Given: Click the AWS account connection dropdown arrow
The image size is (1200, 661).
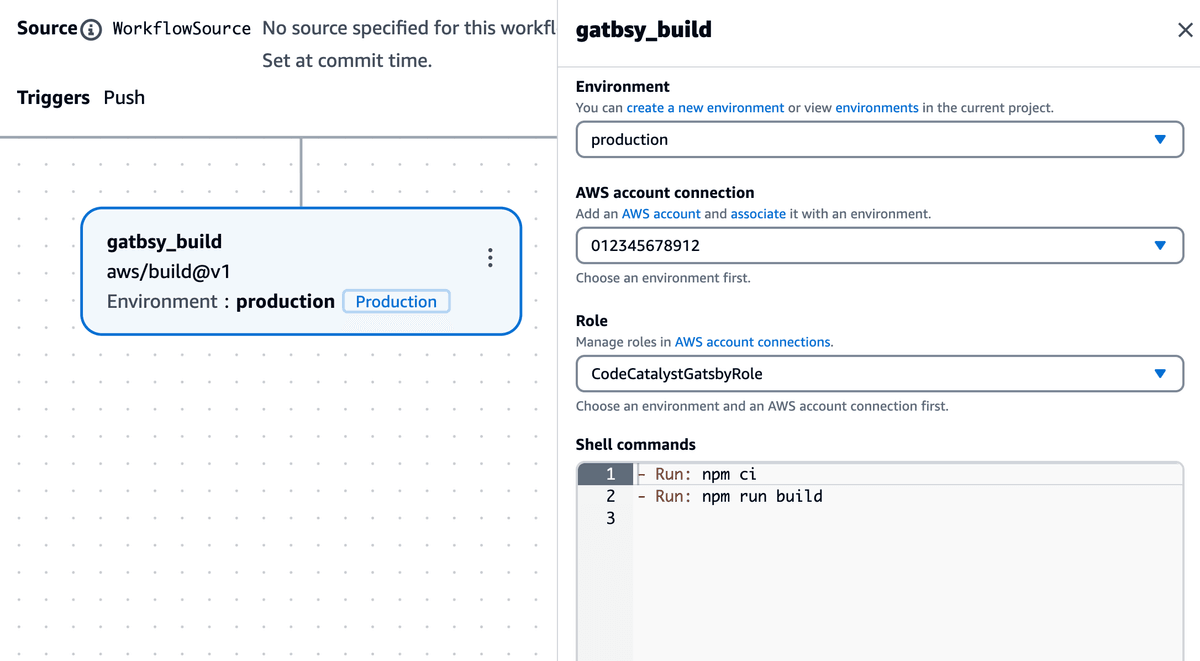Looking at the screenshot, I should point(1160,245).
